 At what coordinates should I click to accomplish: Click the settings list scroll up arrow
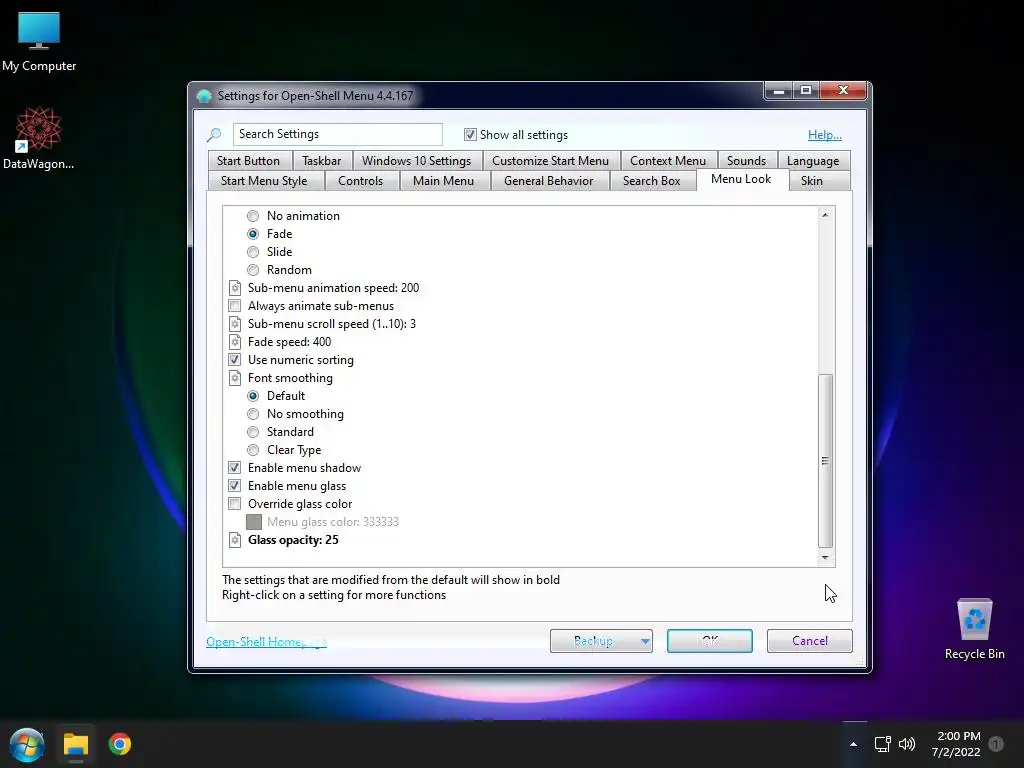coord(825,215)
